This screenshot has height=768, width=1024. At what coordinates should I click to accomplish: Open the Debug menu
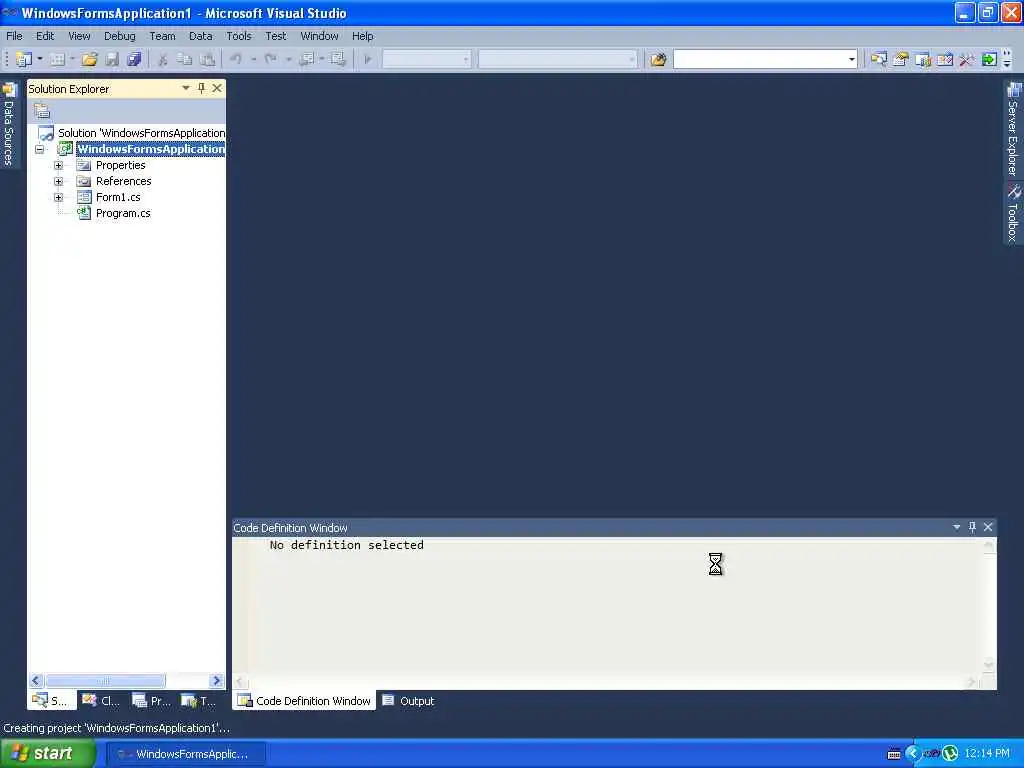[120, 36]
